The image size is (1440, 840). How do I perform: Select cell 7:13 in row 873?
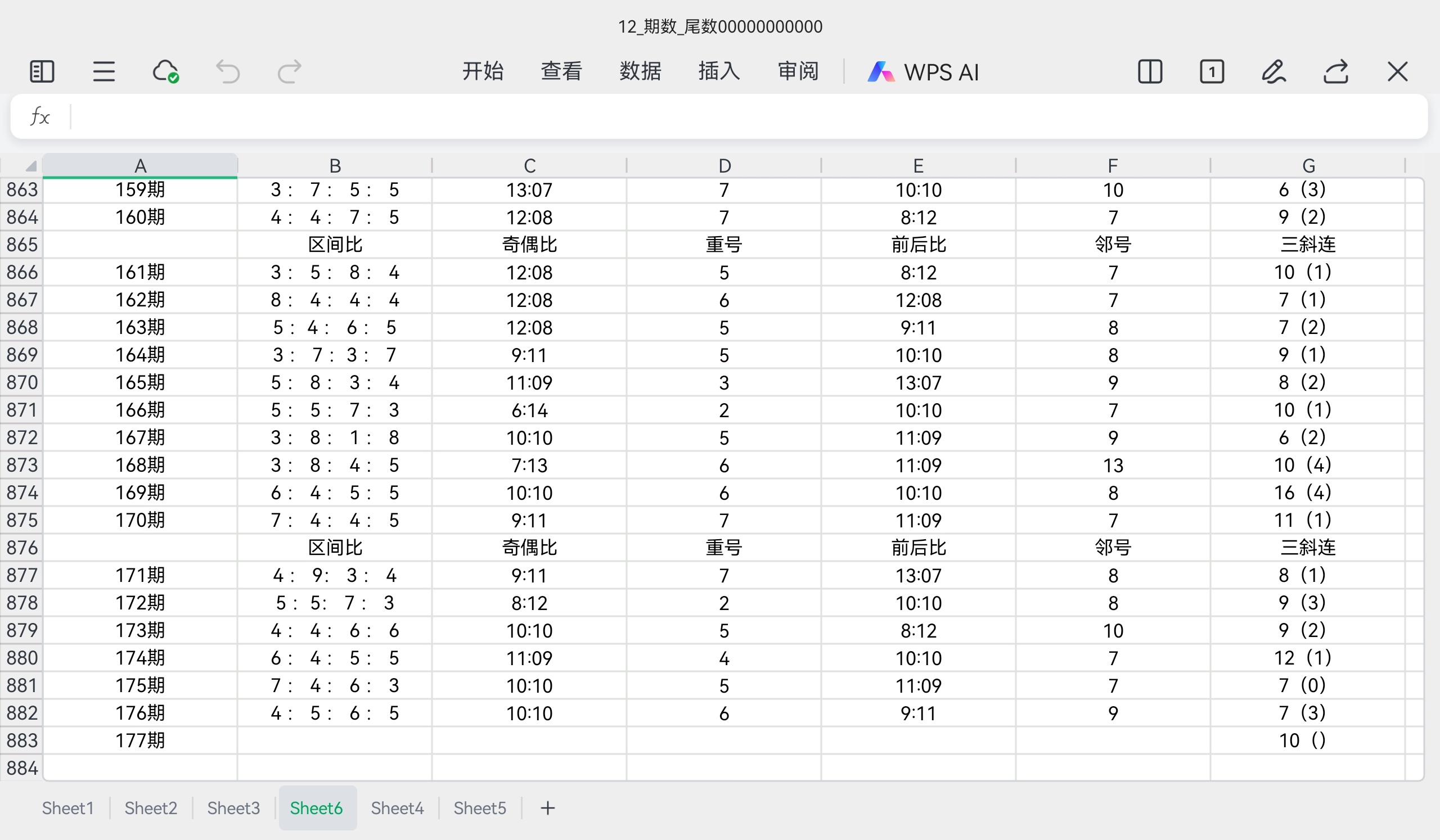pyautogui.click(x=530, y=466)
